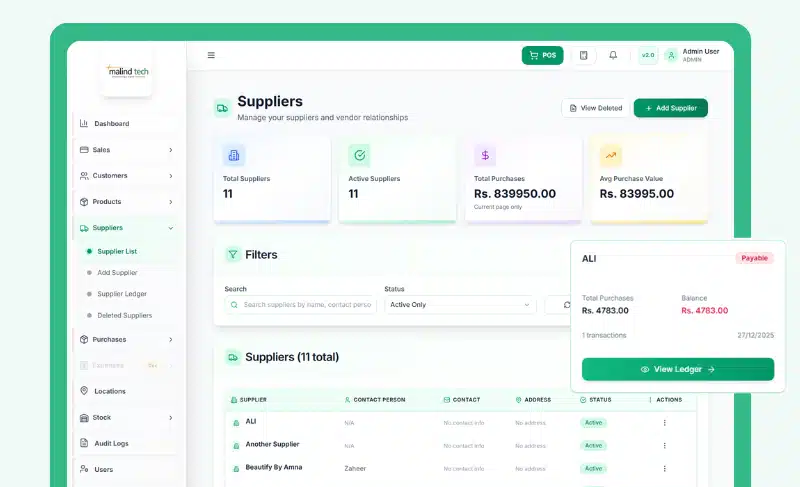The width and height of the screenshot is (800, 487).
Task: Click the View Ledger button
Action: pyautogui.click(x=678, y=369)
